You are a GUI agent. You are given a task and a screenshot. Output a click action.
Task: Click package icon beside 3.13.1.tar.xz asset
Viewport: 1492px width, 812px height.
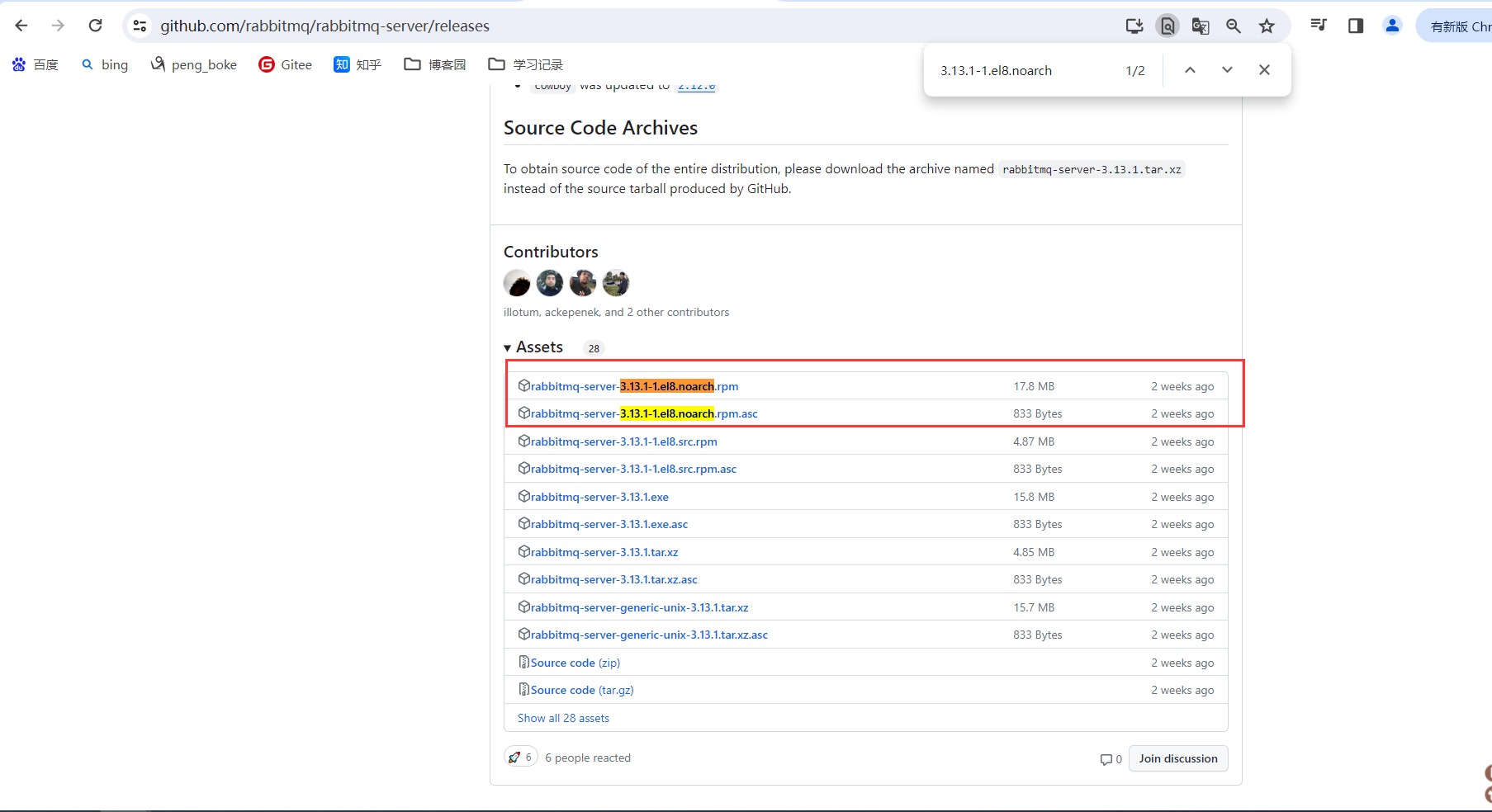[x=523, y=551]
